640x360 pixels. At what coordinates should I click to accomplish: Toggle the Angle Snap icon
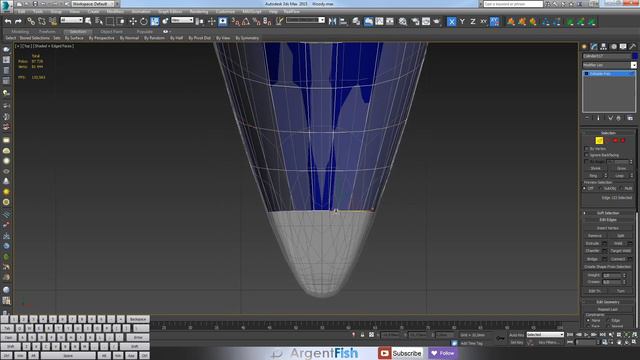pos(246,21)
